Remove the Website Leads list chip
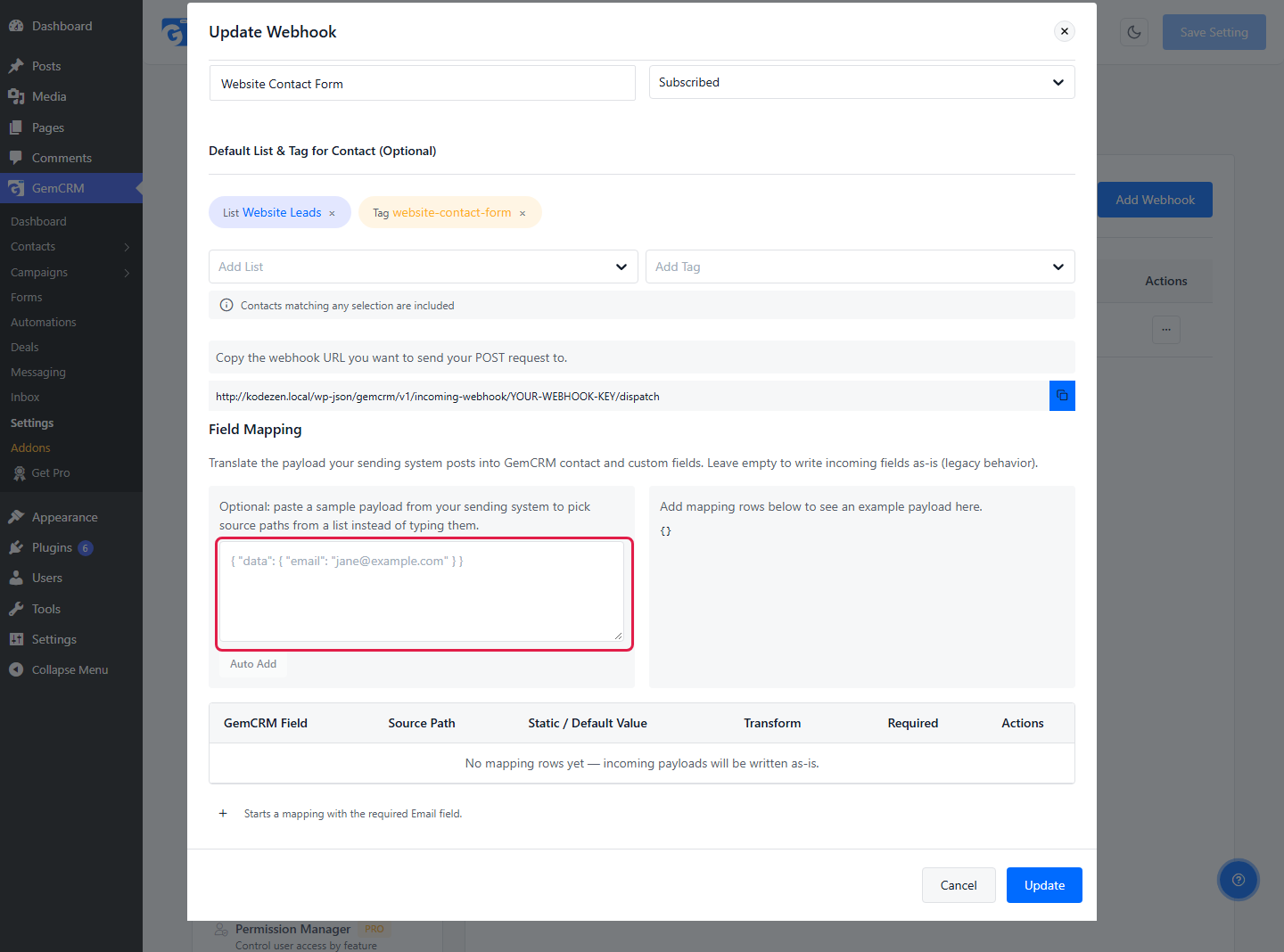 (x=332, y=213)
